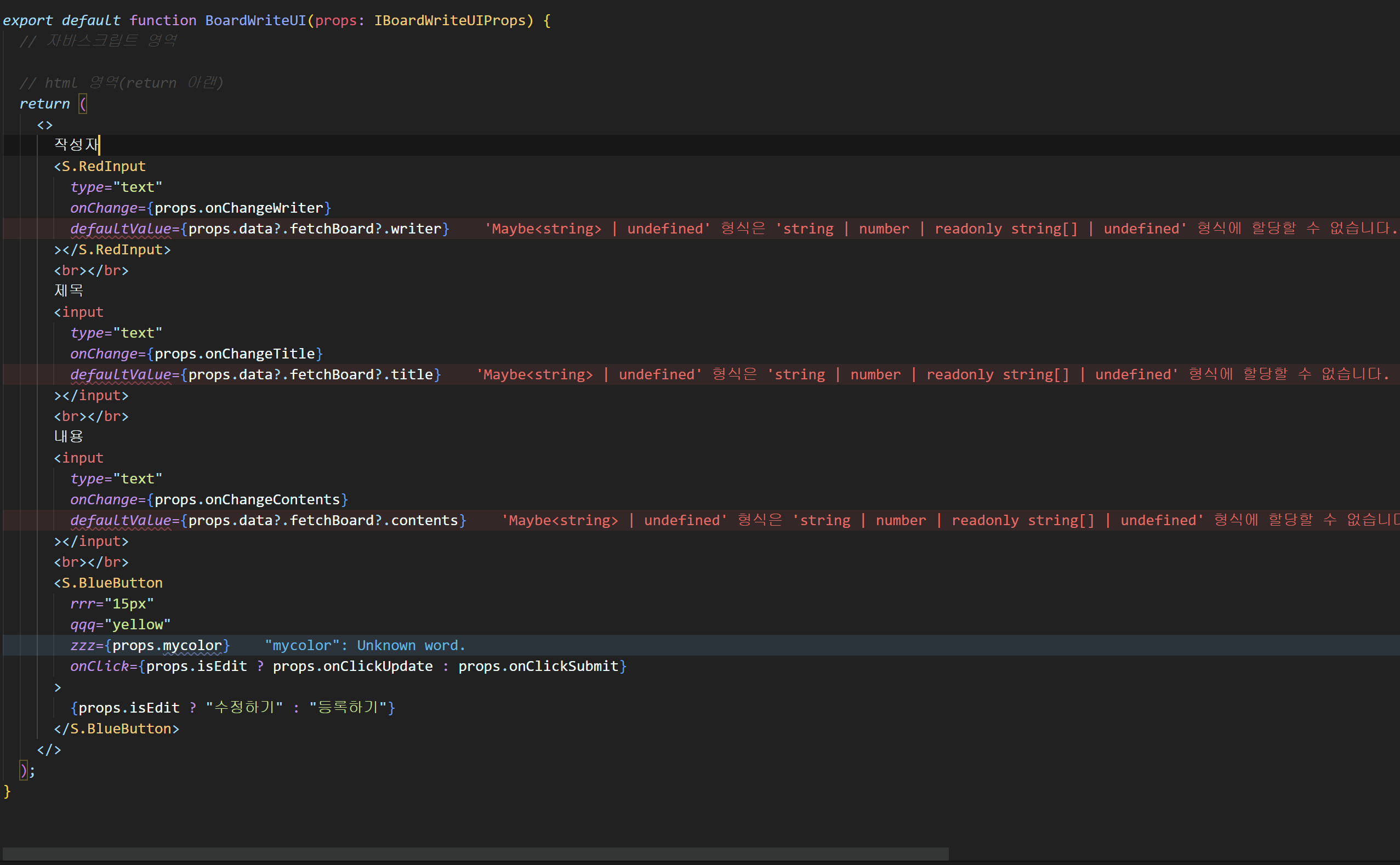Click the "mycolor": Unknown word. hint
This screenshot has height=865, width=1400.
tap(365, 646)
